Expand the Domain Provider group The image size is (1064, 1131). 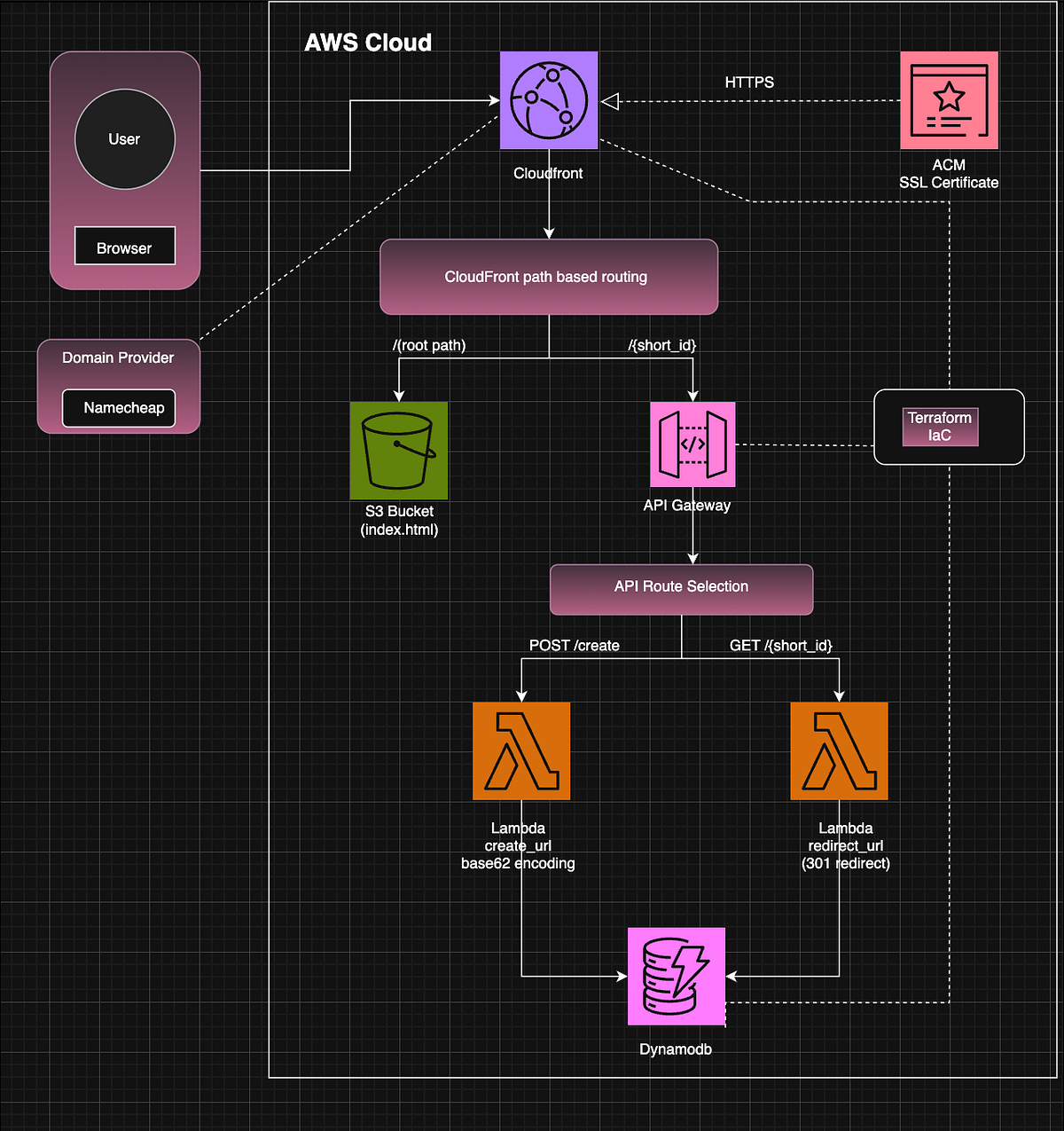pos(118,357)
